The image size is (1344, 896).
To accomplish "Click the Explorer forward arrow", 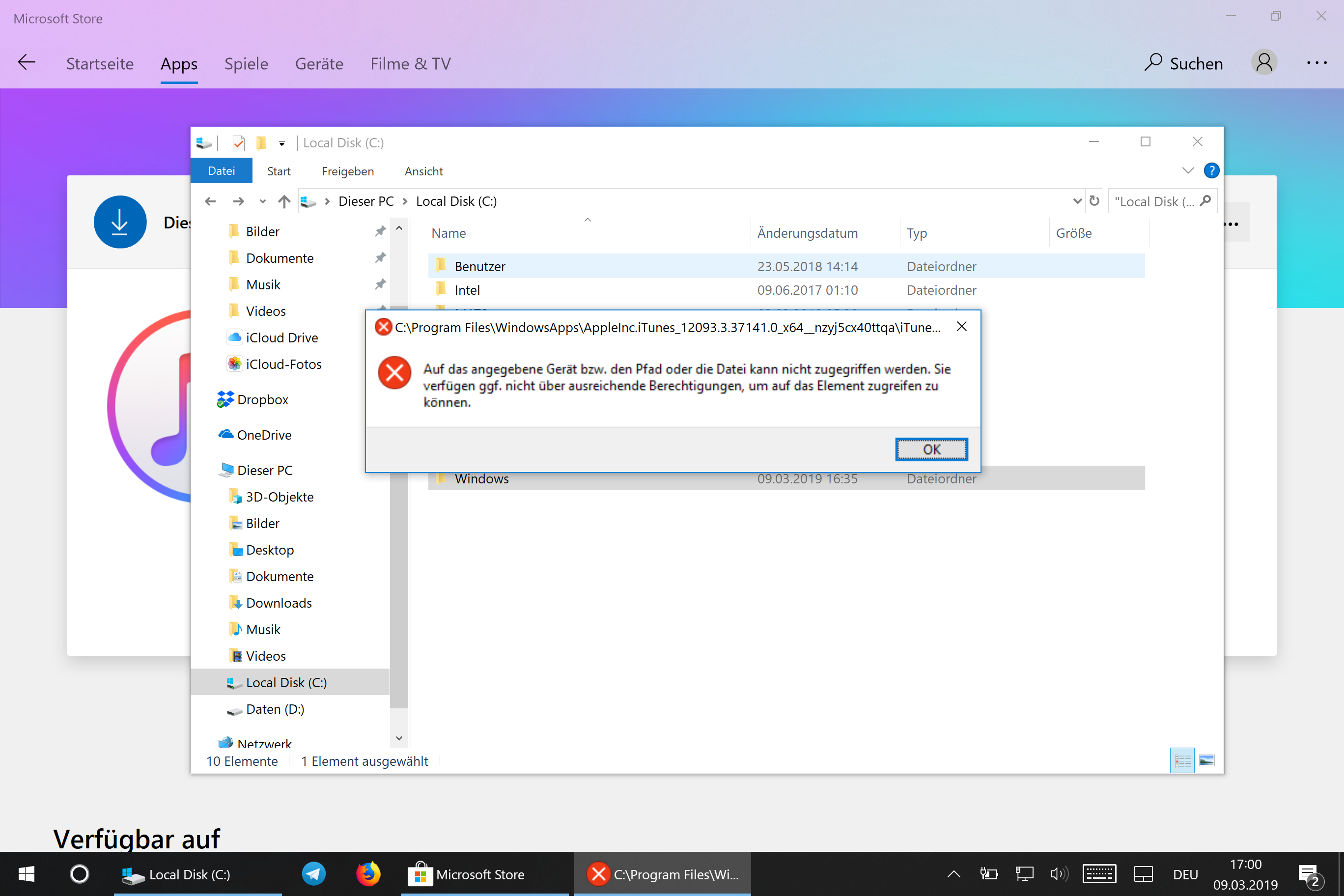I will [x=238, y=201].
